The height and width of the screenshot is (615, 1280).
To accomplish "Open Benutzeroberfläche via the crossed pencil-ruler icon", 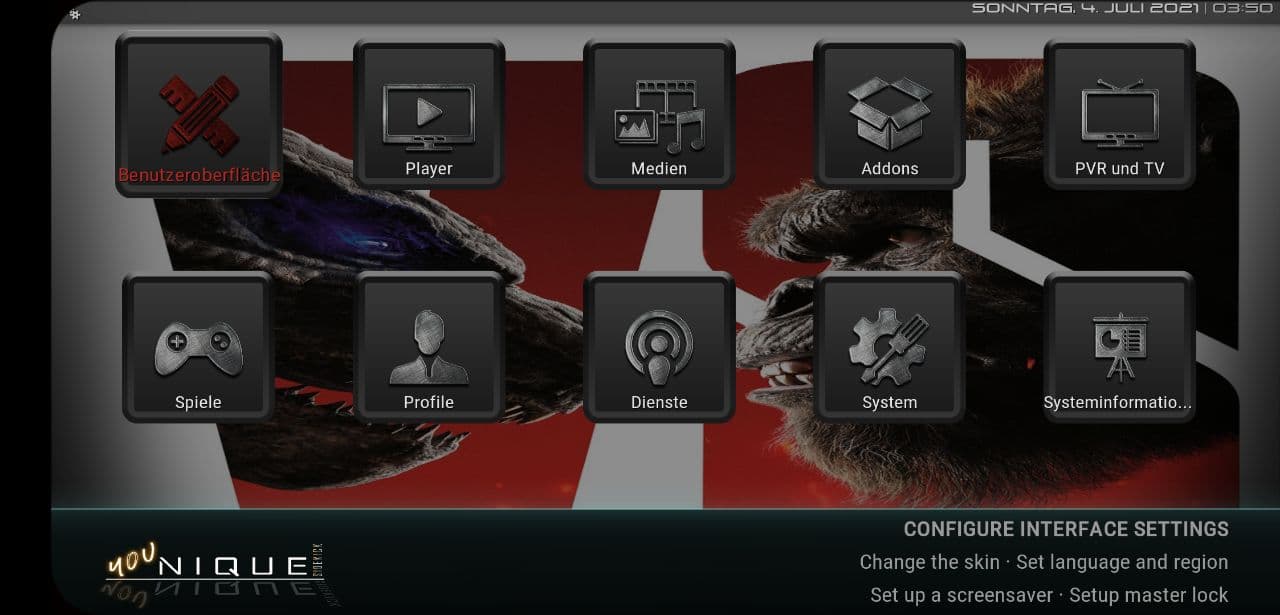I will coord(198,112).
